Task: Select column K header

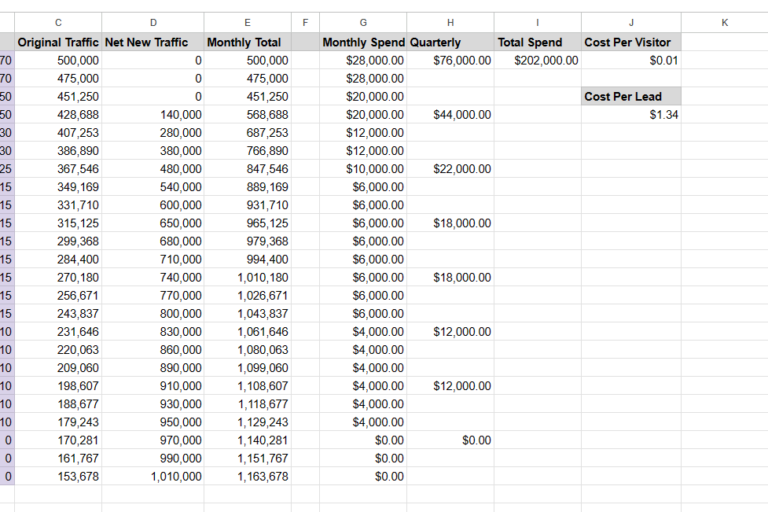Action: [724, 22]
